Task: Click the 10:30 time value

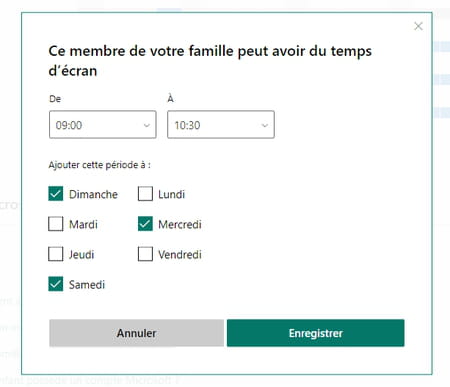Action: point(187,125)
